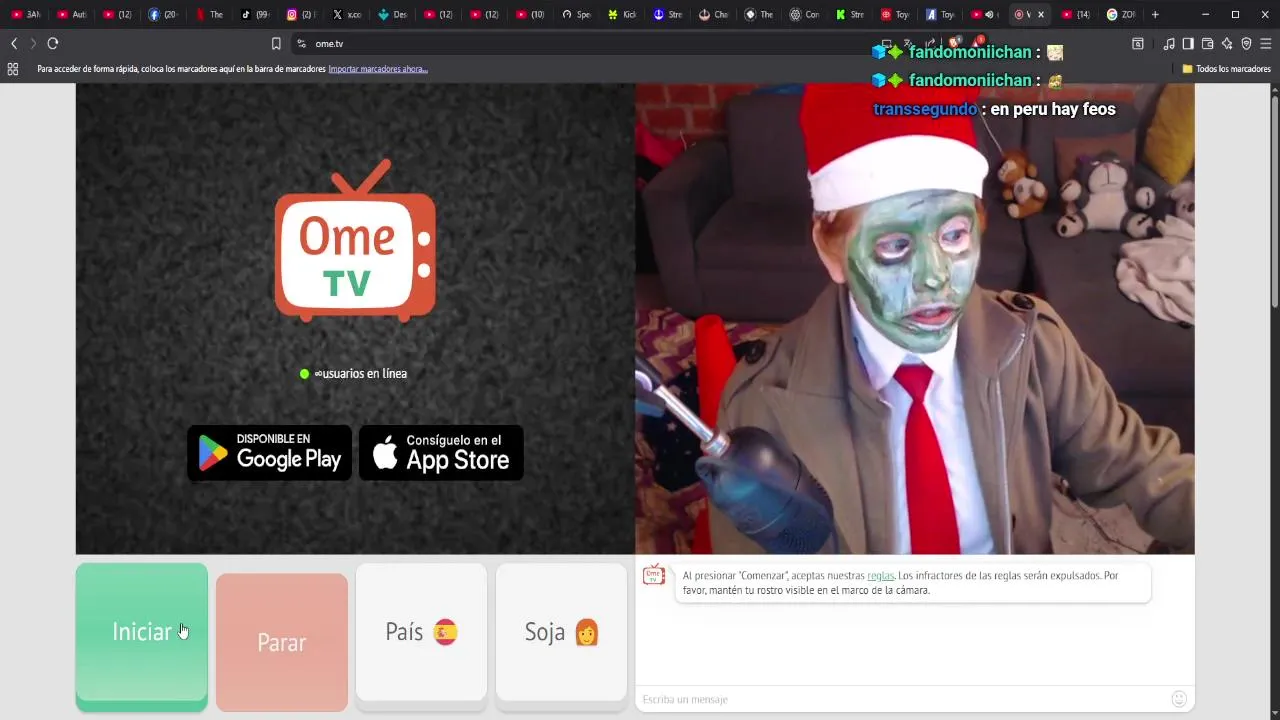
Task: Switch to the X (x.com) tab
Action: 347,14
